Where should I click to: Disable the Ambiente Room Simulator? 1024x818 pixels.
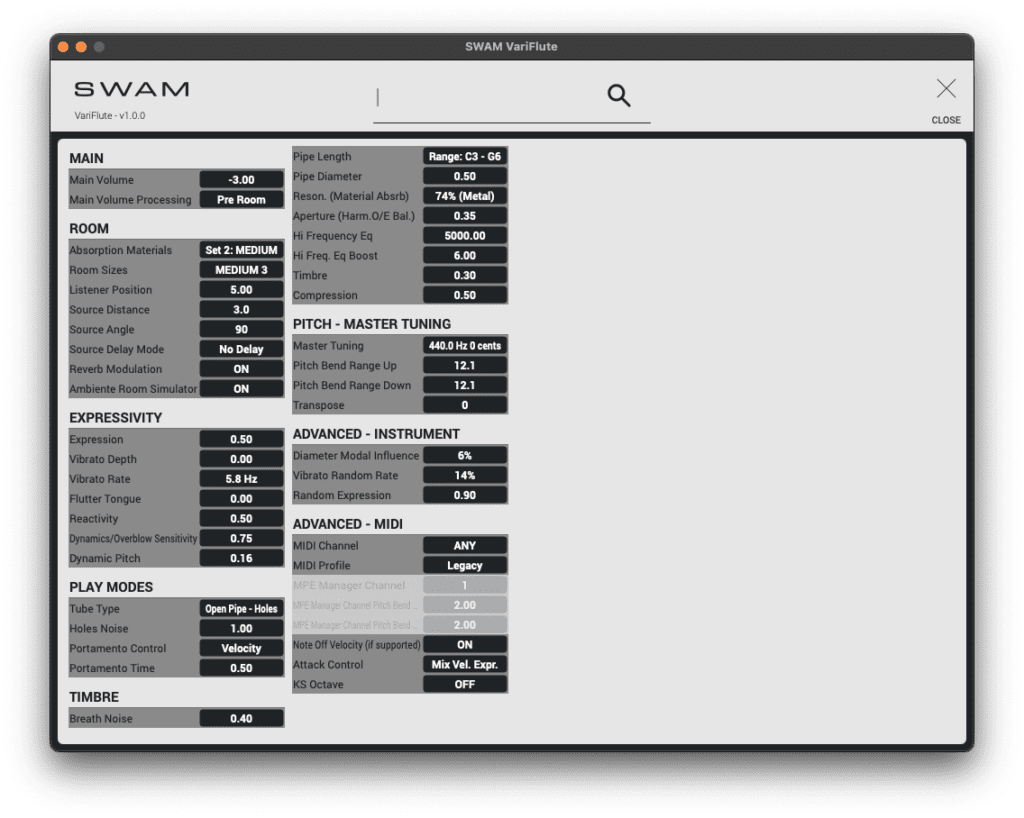(241, 389)
